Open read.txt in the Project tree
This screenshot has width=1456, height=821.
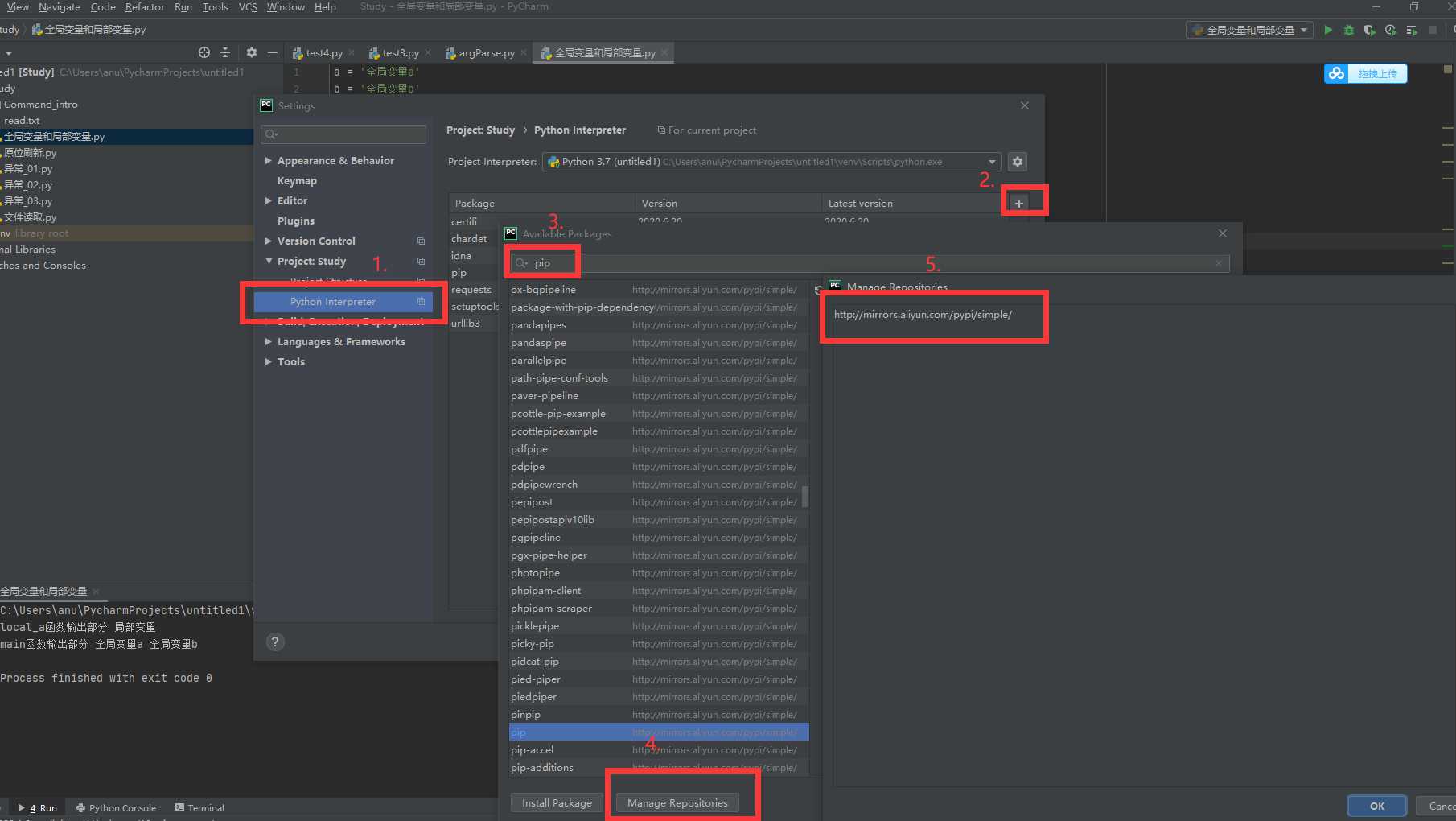click(22, 120)
